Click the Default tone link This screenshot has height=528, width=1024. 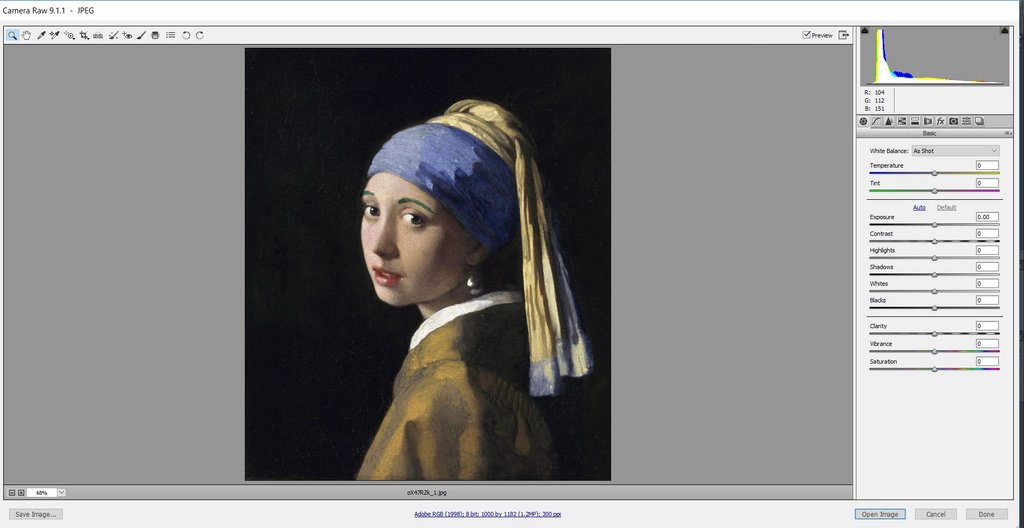[x=946, y=207]
